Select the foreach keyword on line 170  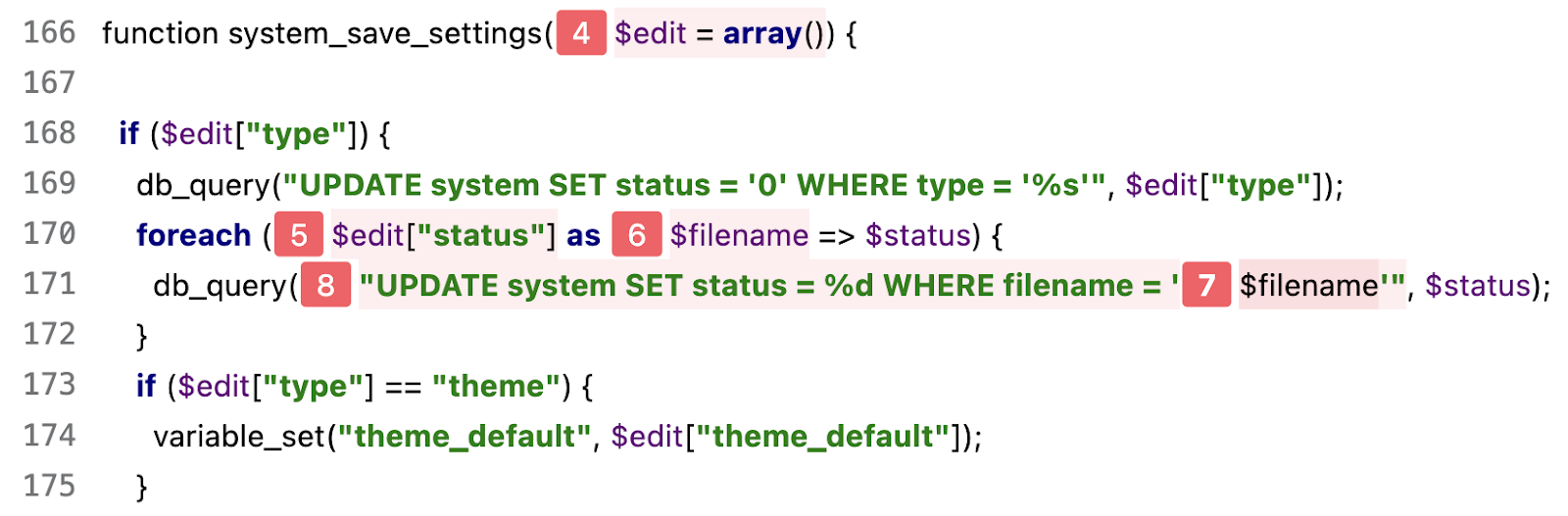tap(193, 235)
